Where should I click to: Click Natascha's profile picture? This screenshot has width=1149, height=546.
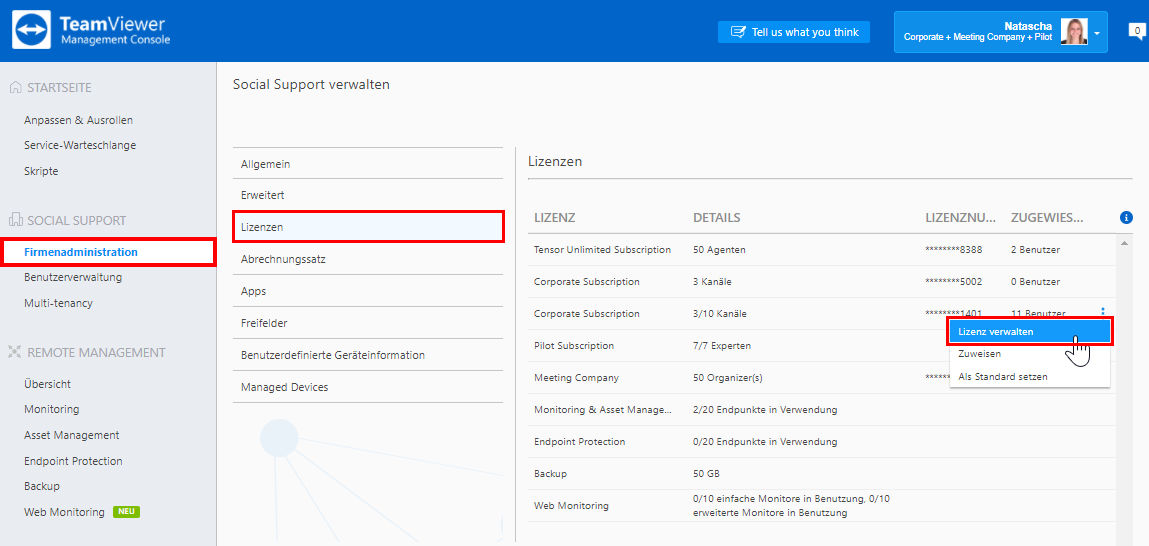[x=1074, y=32]
